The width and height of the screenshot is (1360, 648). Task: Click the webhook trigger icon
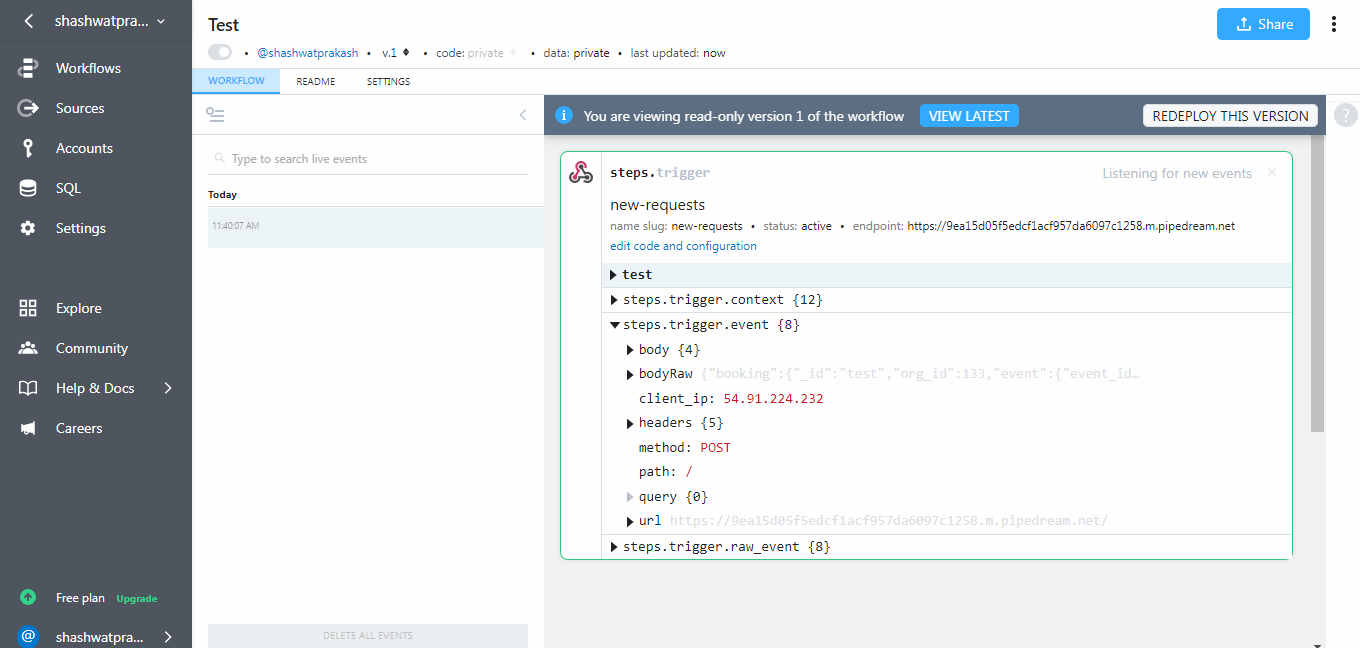click(581, 172)
